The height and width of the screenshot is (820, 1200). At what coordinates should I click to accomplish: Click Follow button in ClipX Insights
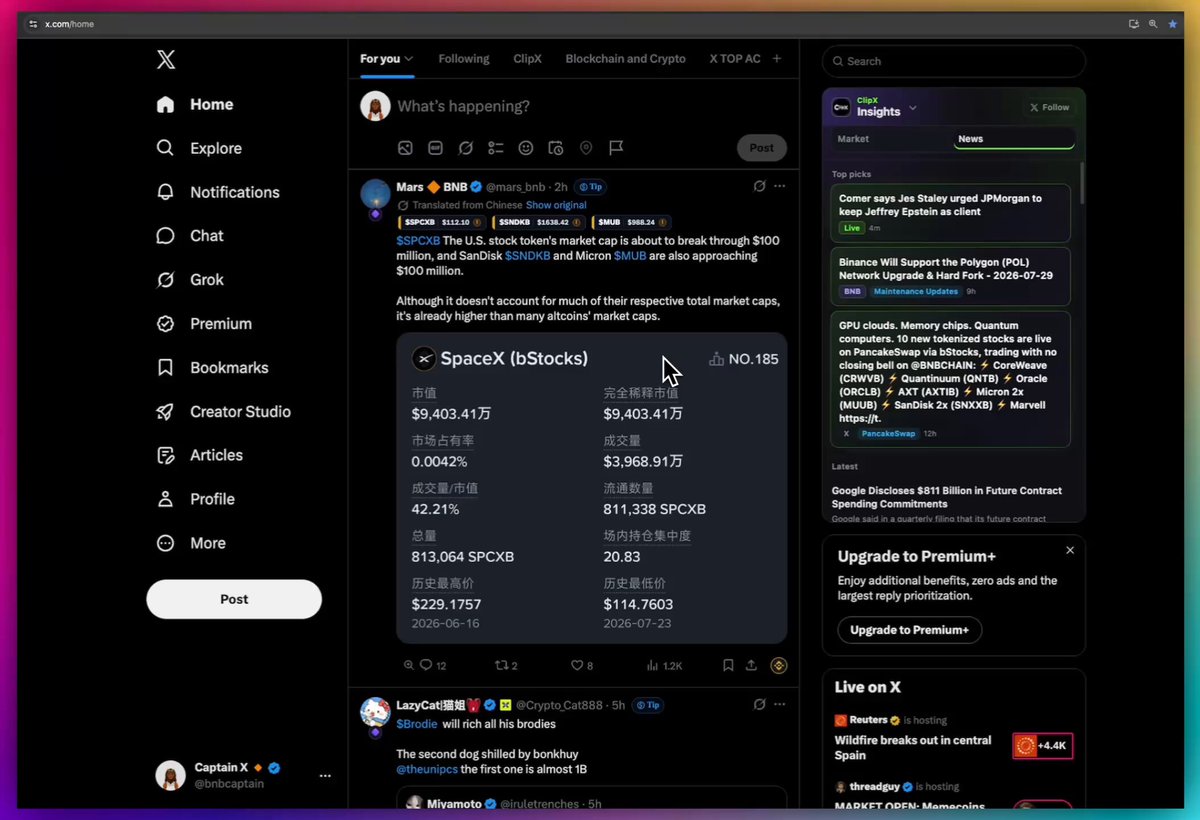1050,107
